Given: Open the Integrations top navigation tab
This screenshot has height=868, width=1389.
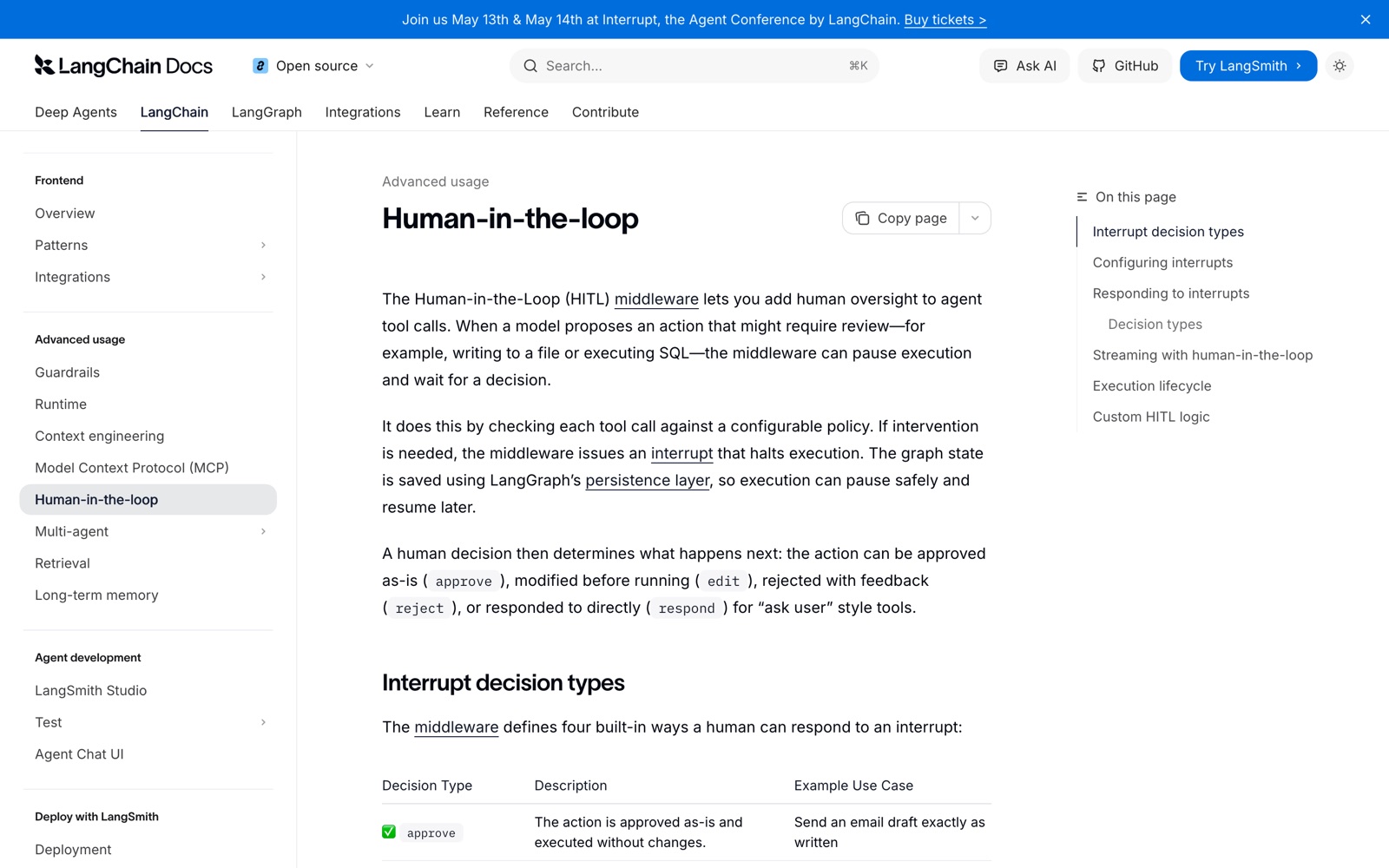Looking at the screenshot, I should [x=363, y=112].
